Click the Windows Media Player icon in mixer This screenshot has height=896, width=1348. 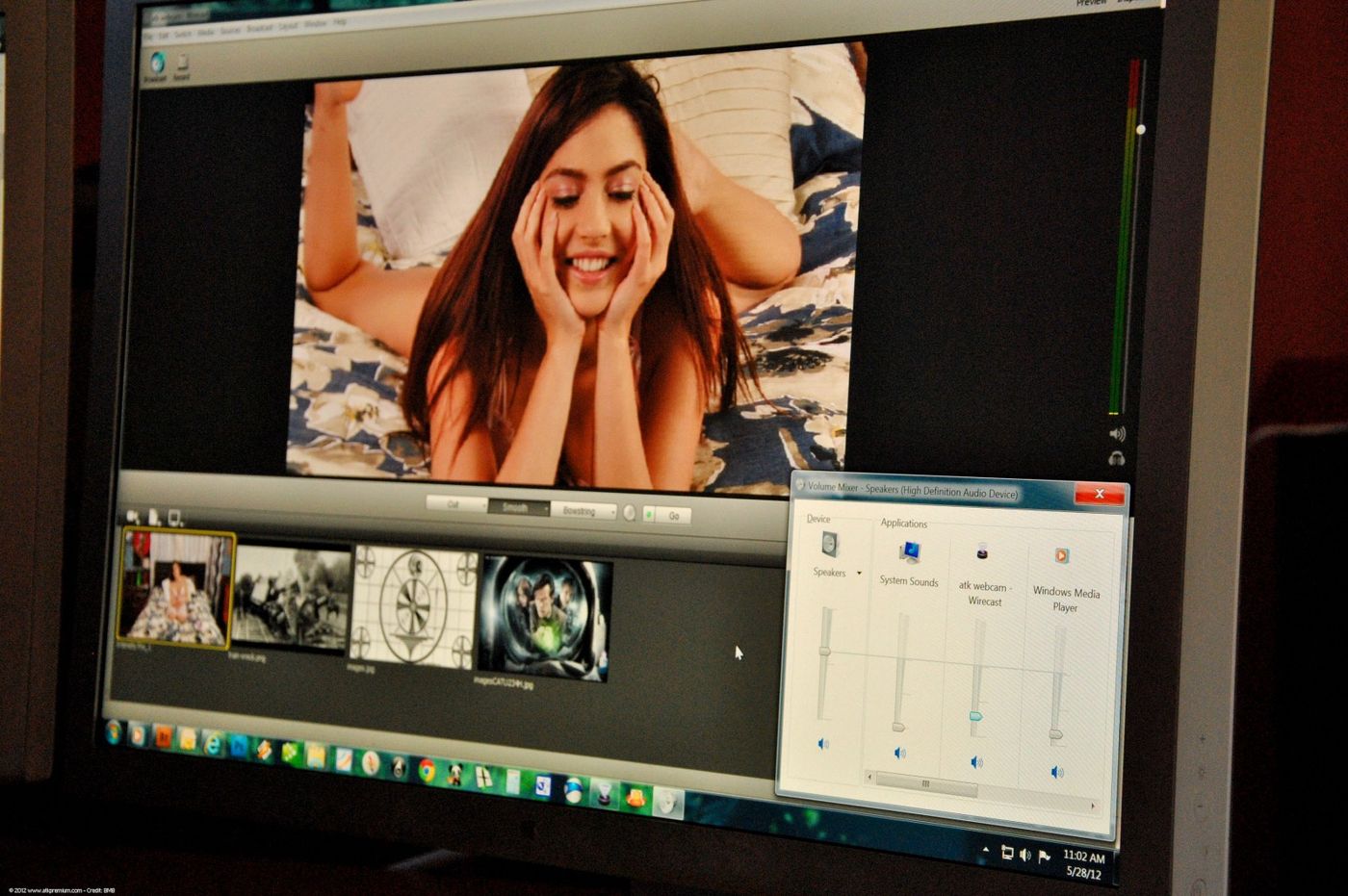pyautogui.click(x=1061, y=556)
